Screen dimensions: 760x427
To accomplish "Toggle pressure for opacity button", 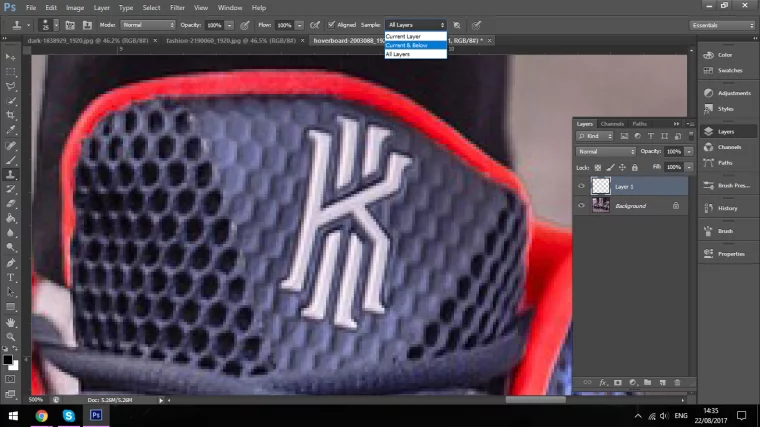I will (x=245, y=25).
